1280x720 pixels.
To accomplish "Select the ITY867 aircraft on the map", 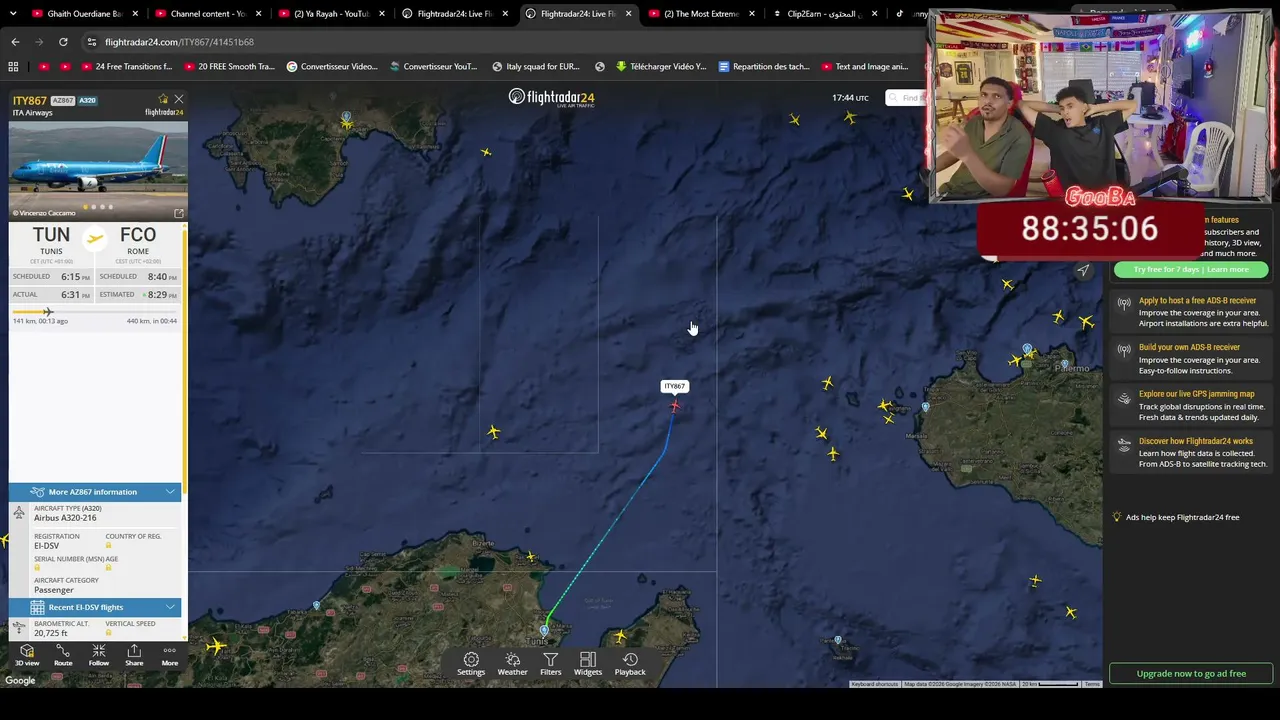I will tap(675, 405).
